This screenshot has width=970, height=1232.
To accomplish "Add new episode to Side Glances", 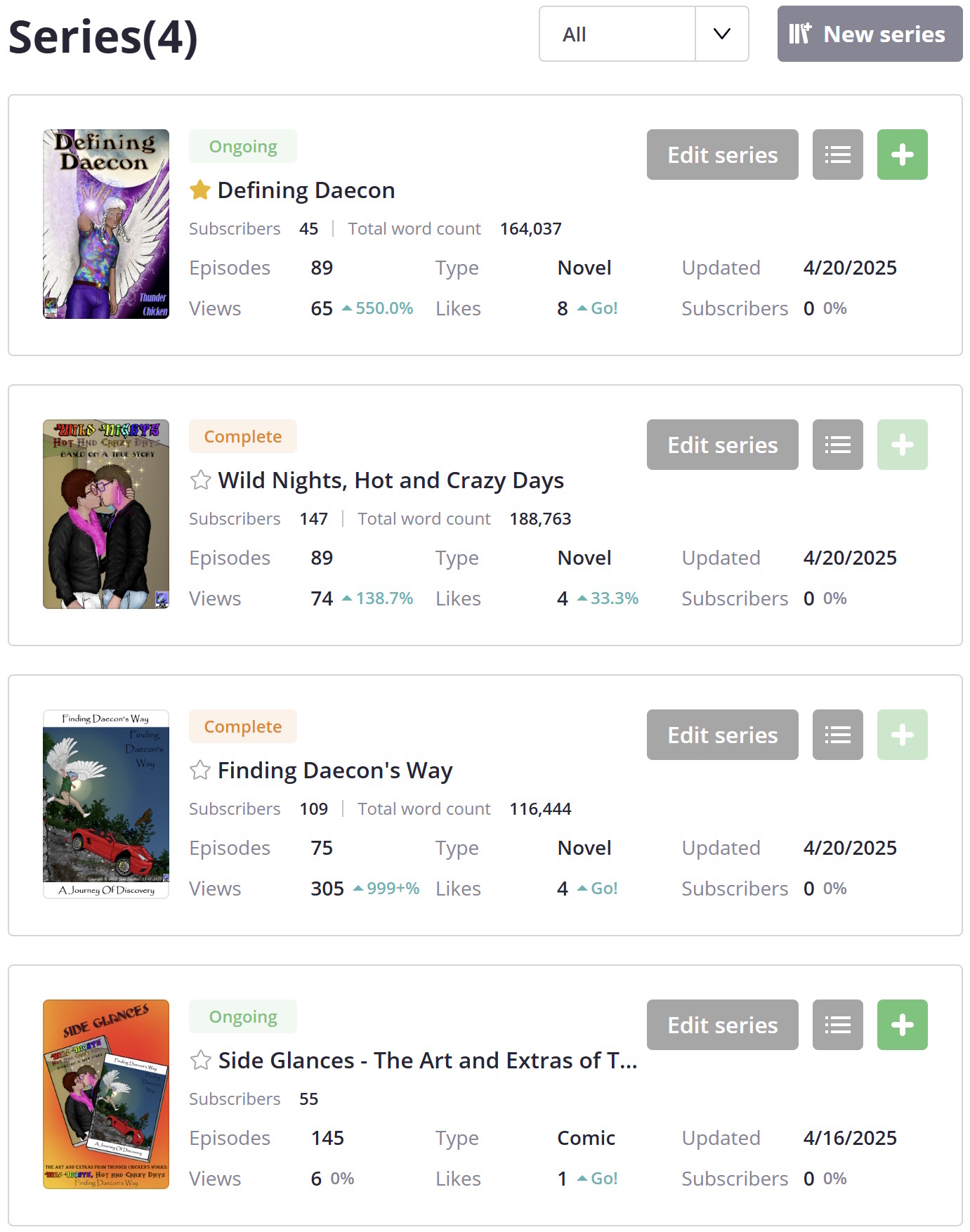I will point(902,1025).
